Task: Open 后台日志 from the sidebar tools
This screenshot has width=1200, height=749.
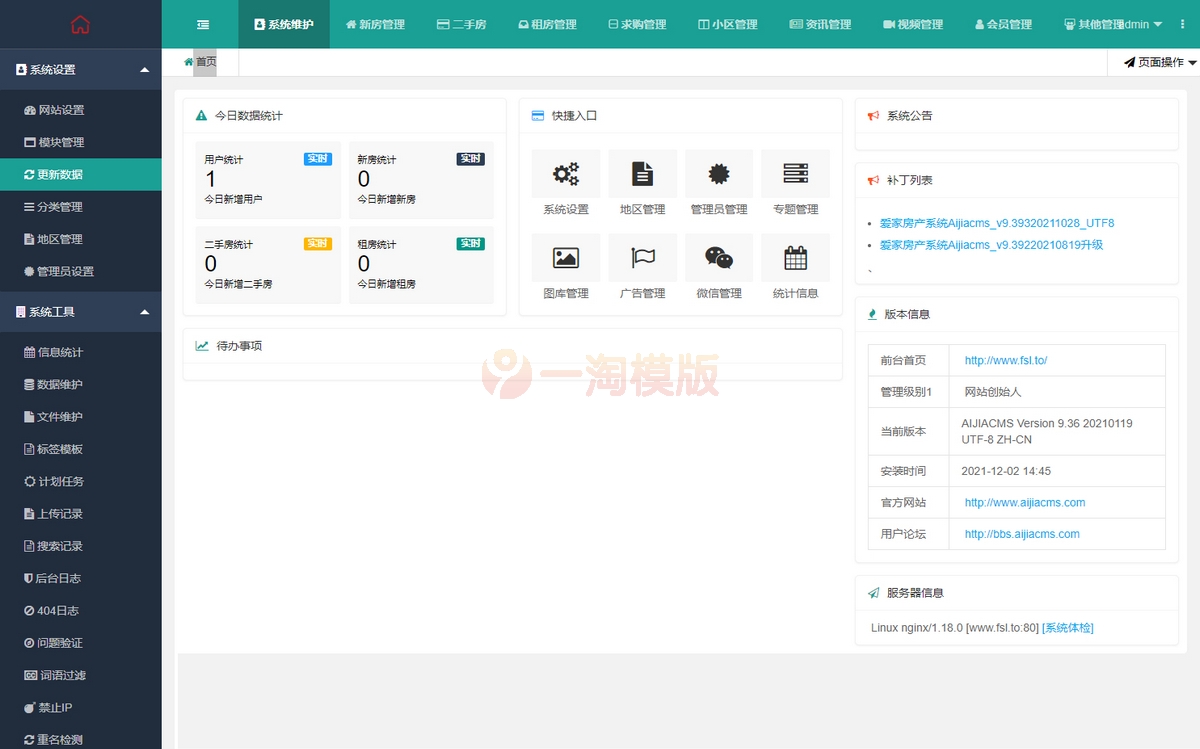Action: pos(56,578)
